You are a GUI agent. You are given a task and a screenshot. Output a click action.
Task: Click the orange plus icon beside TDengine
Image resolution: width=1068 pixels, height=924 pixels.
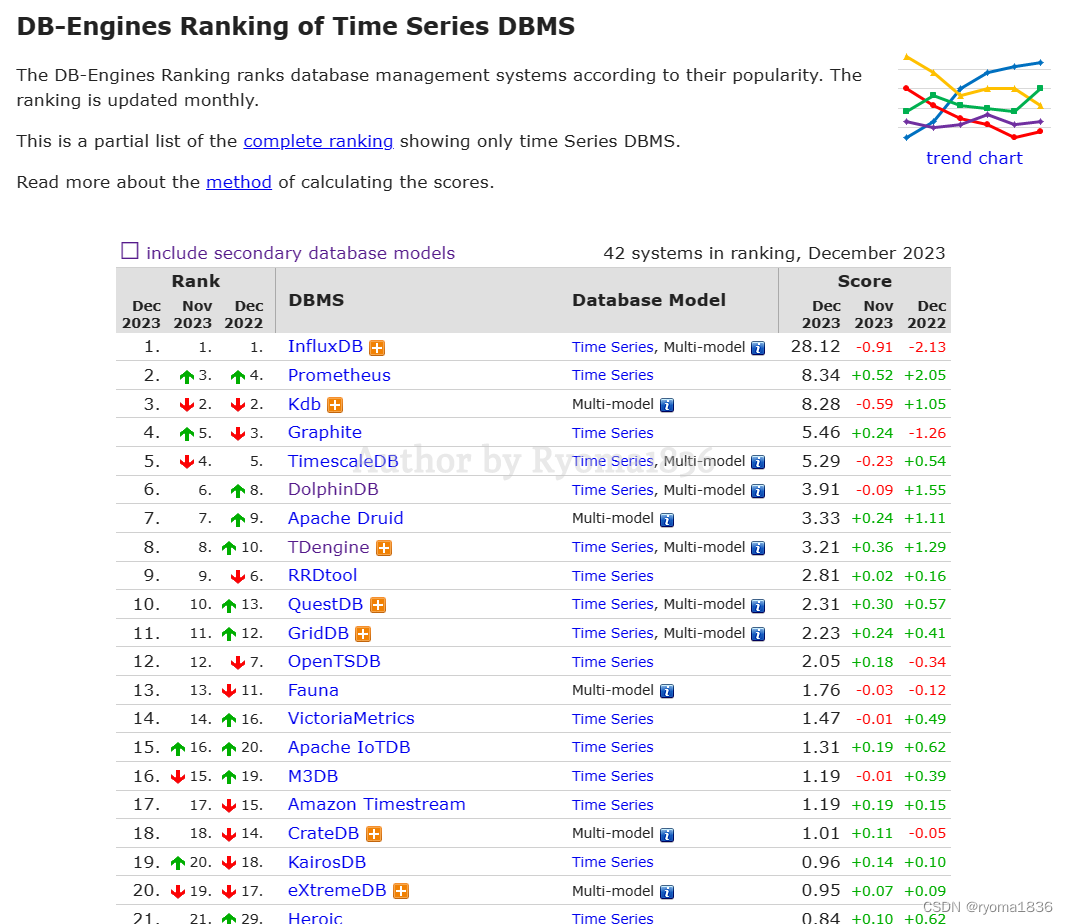coord(384,548)
